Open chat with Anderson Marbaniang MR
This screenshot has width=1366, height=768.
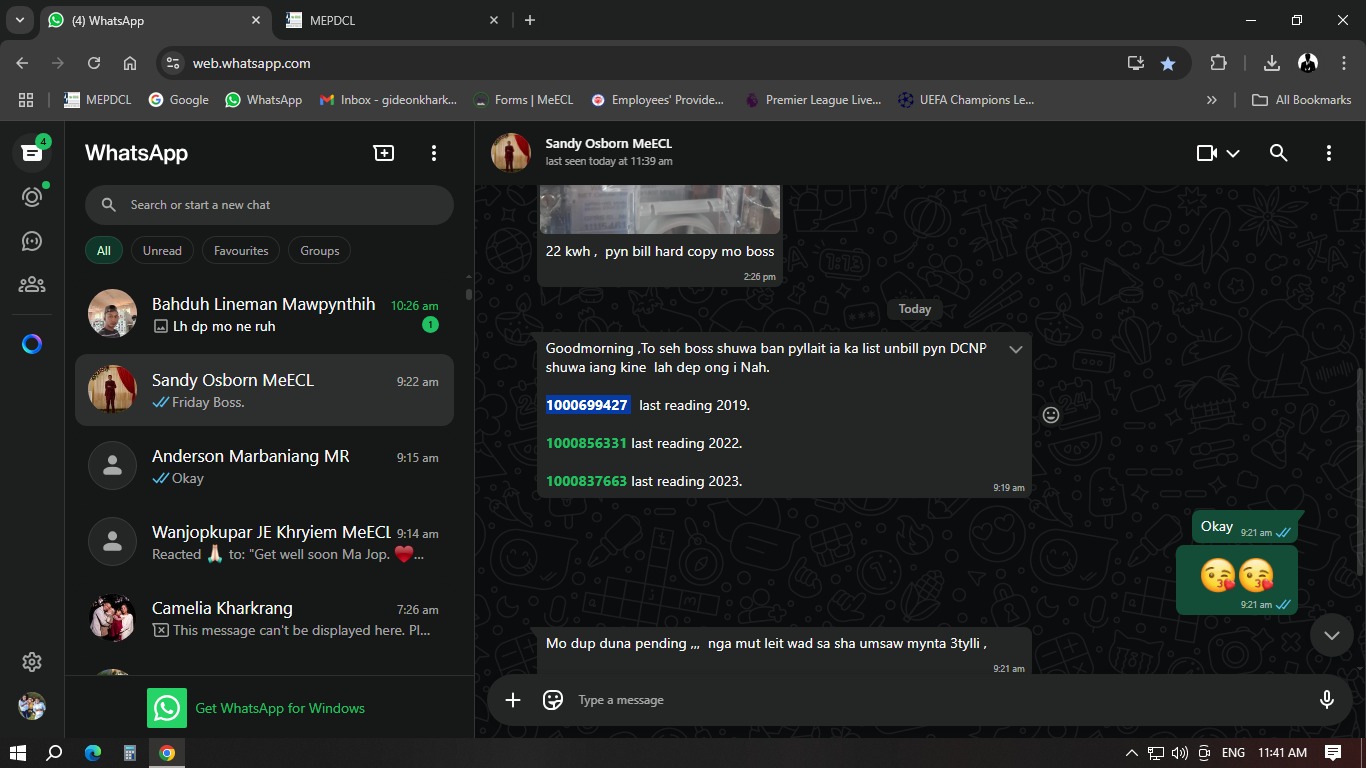tap(265, 466)
